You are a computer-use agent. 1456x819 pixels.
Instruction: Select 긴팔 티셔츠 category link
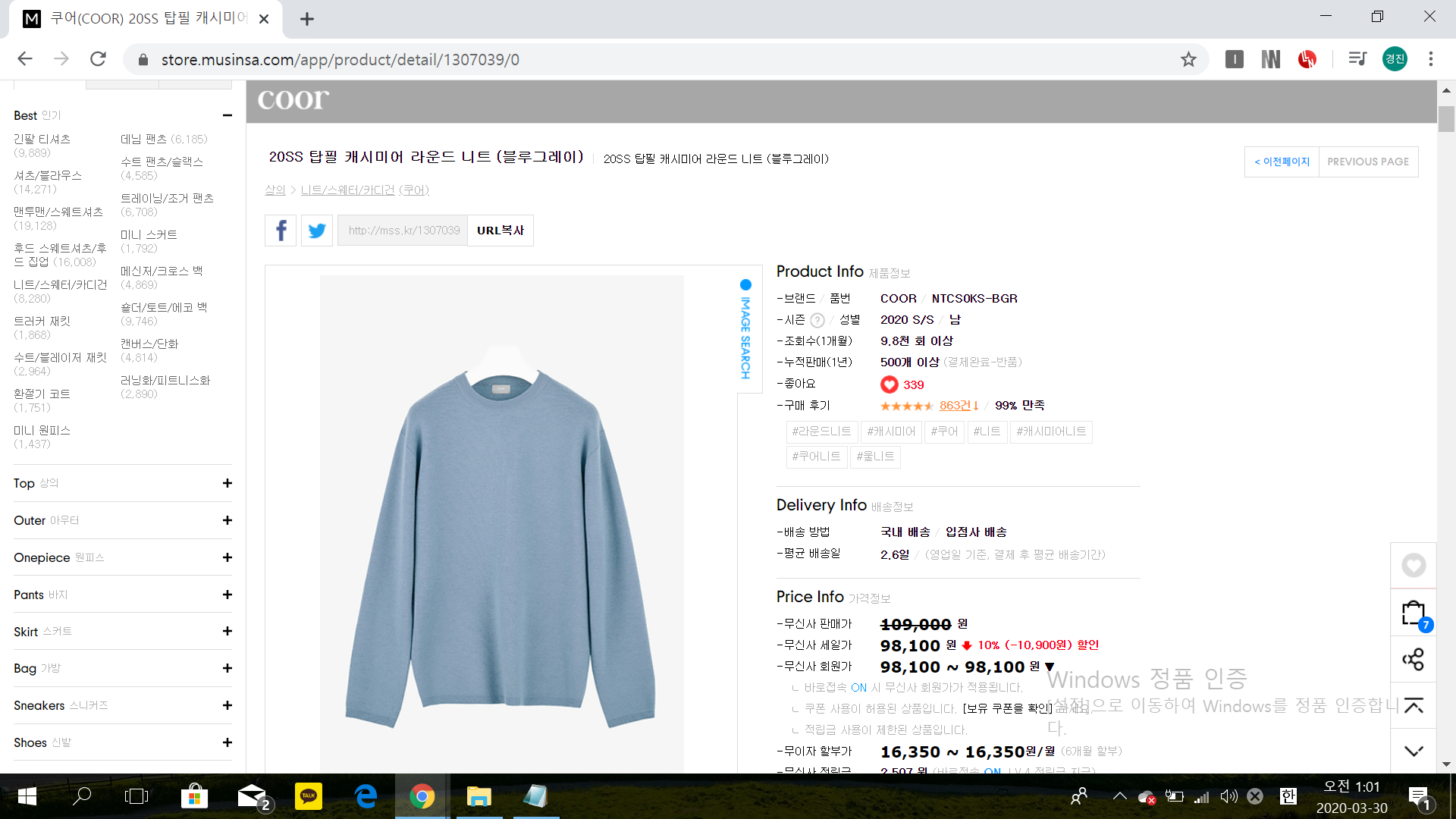point(42,139)
